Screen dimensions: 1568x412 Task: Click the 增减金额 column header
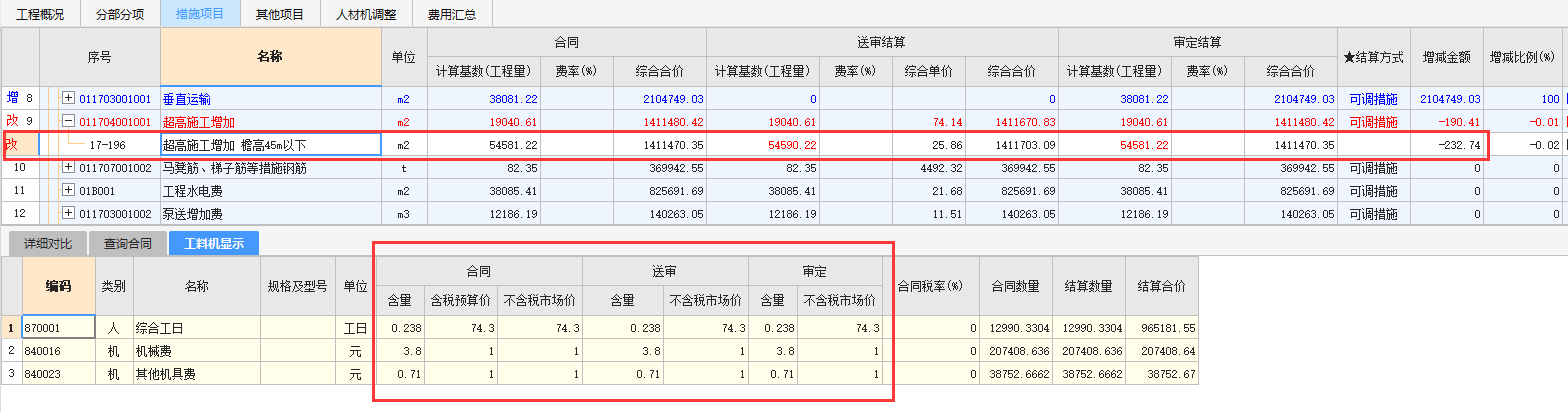[1446, 57]
